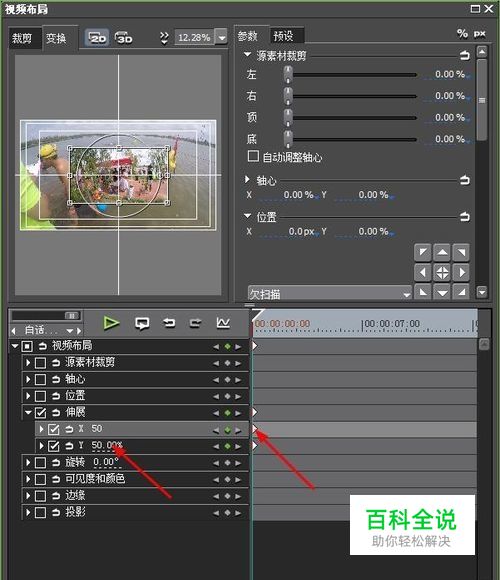Image resolution: width=500 pixels, height=580 pixels.
Task: Move position to left edge arrow
Action: [x=423, y=273]
